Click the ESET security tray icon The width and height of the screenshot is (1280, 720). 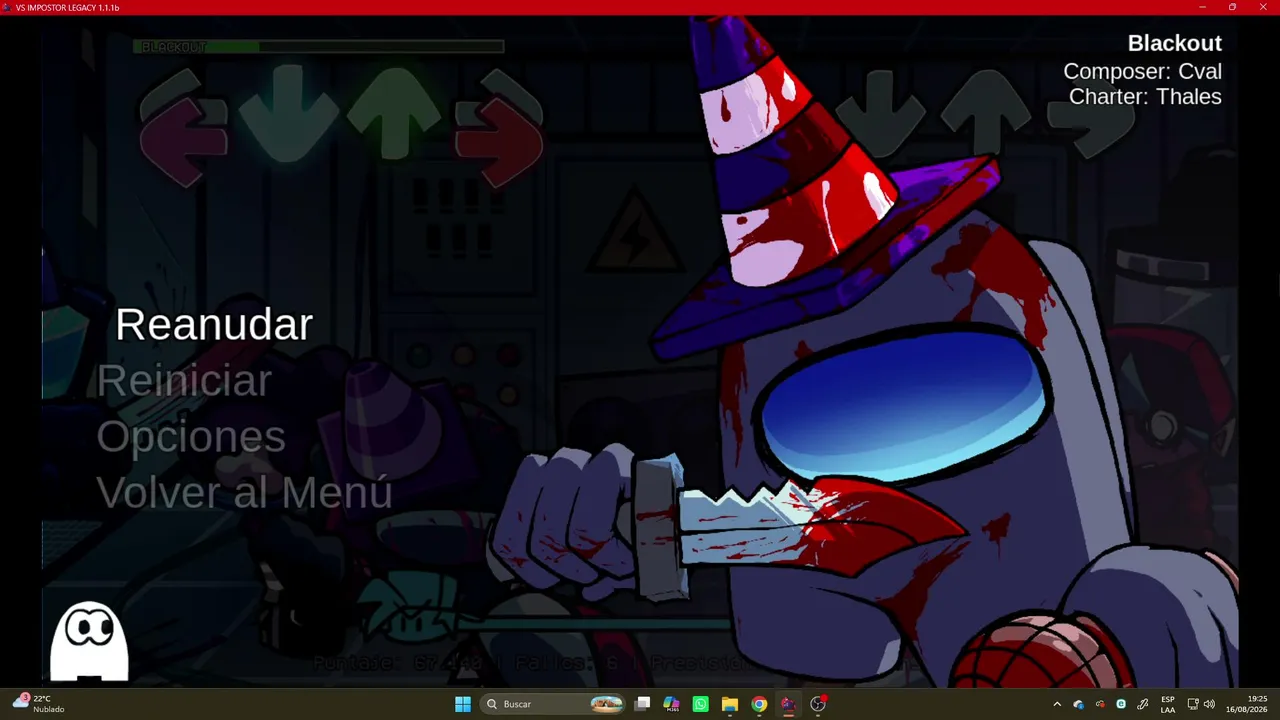click(1121, 704)
